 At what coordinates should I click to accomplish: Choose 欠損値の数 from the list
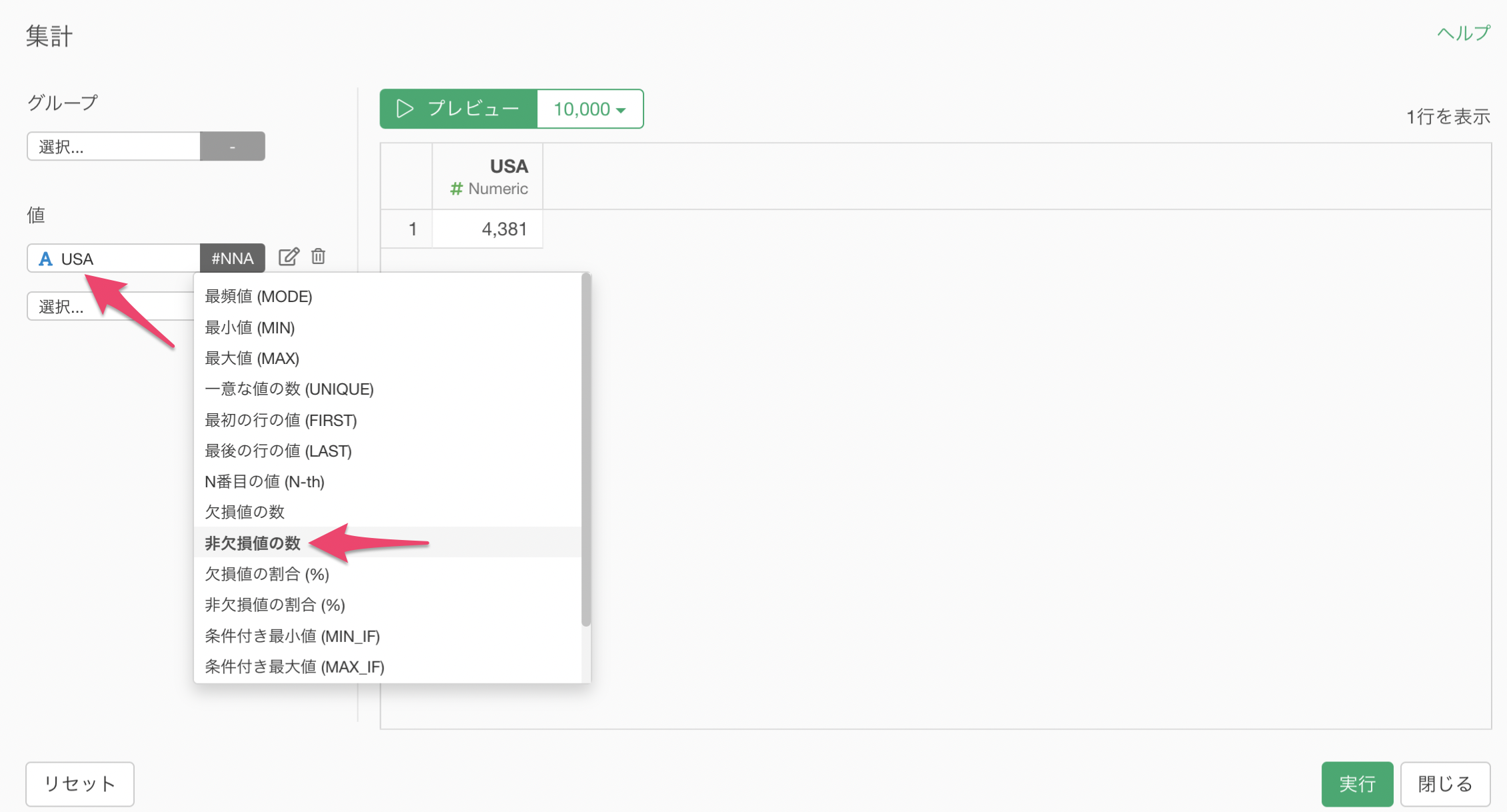click(244, 512)
